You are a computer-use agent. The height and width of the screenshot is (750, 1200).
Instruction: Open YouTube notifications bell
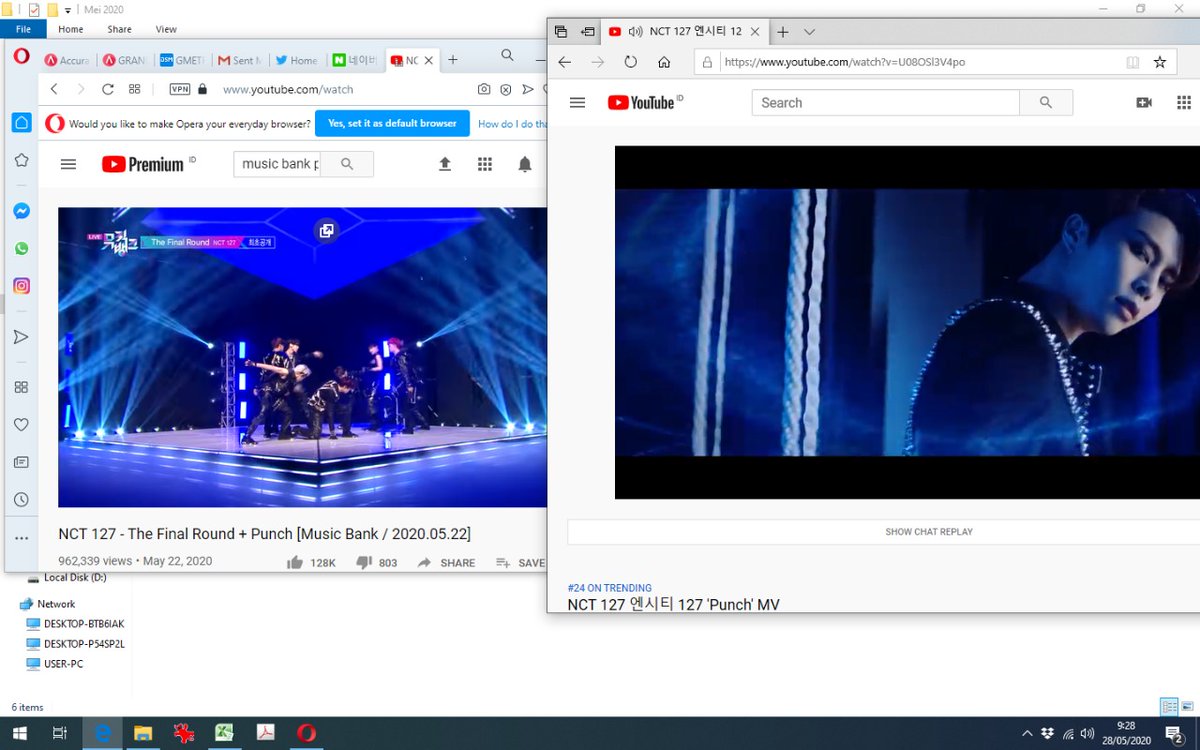point(525,164)
